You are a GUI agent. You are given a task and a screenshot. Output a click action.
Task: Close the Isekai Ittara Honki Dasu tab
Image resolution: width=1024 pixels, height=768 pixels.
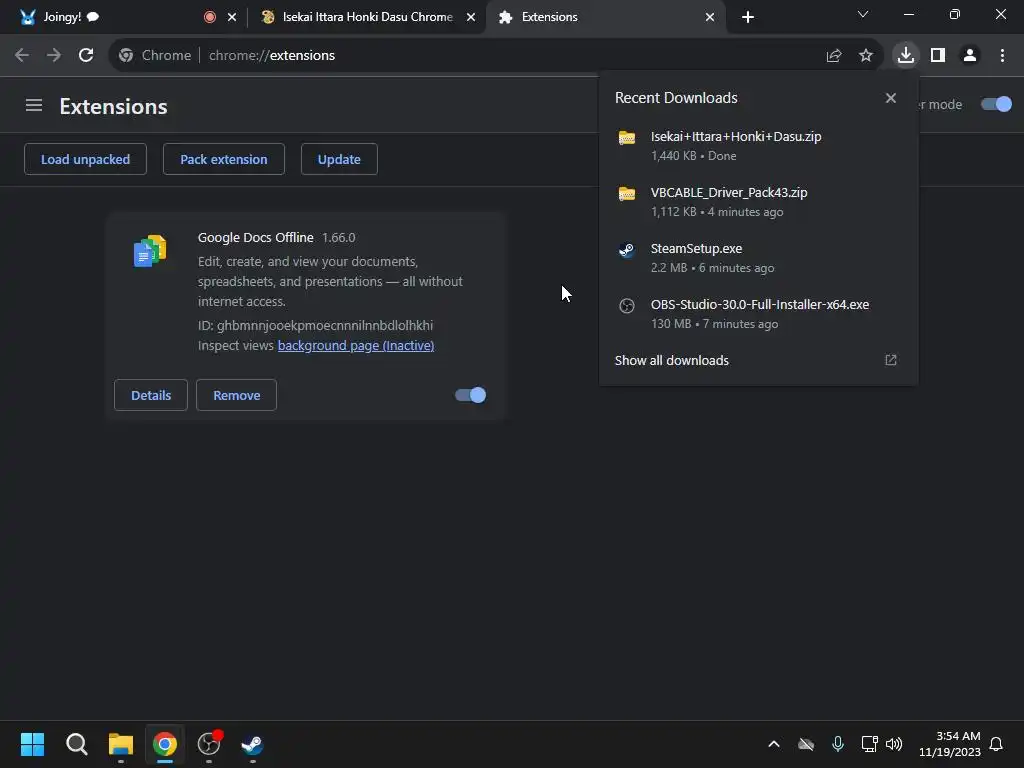coord(471,17)
